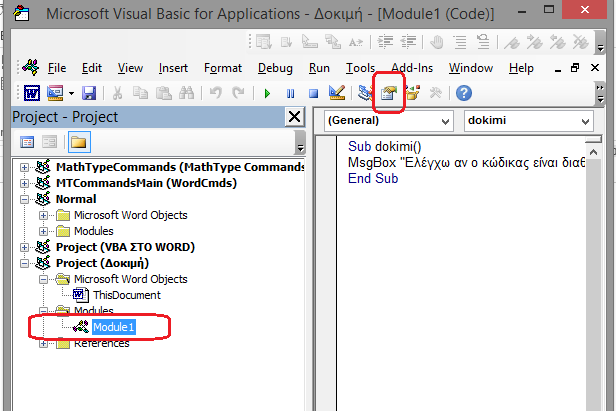The width and height of the screenshot is (616, 411).
Task: Collapse the Project (Δοκιμή) node
Action: 24,263
